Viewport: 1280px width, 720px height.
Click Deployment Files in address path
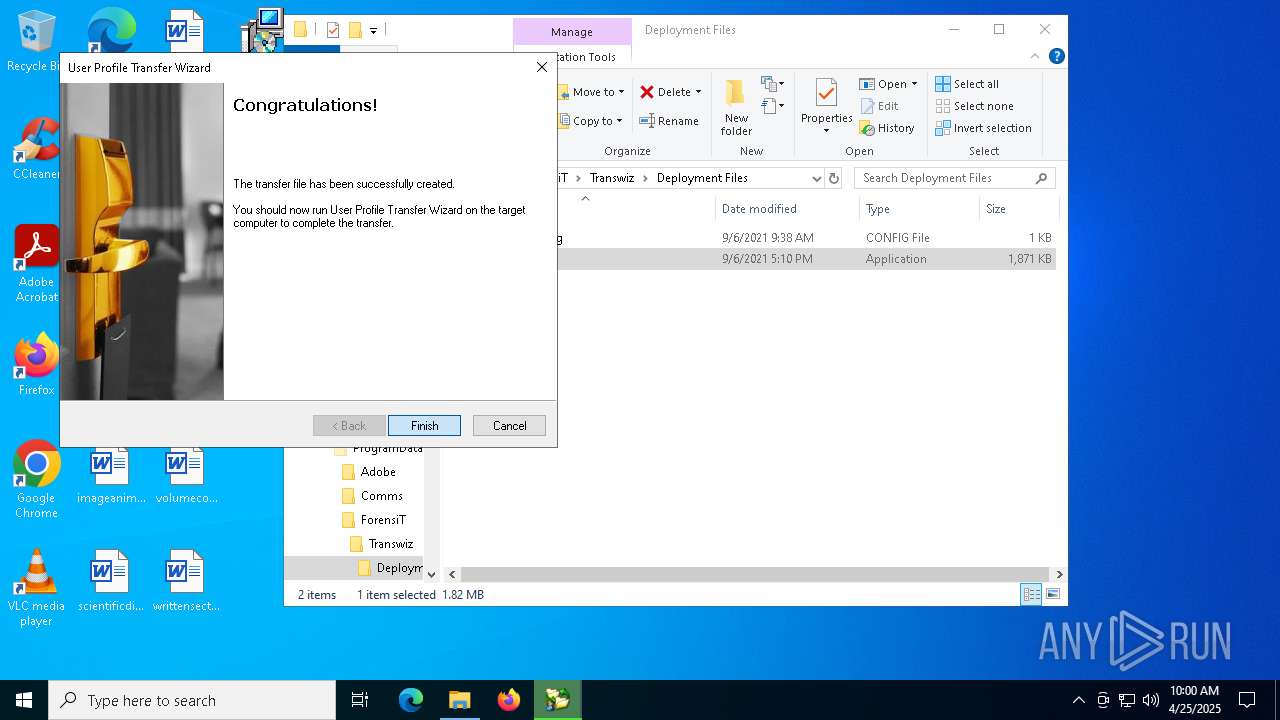702,178
